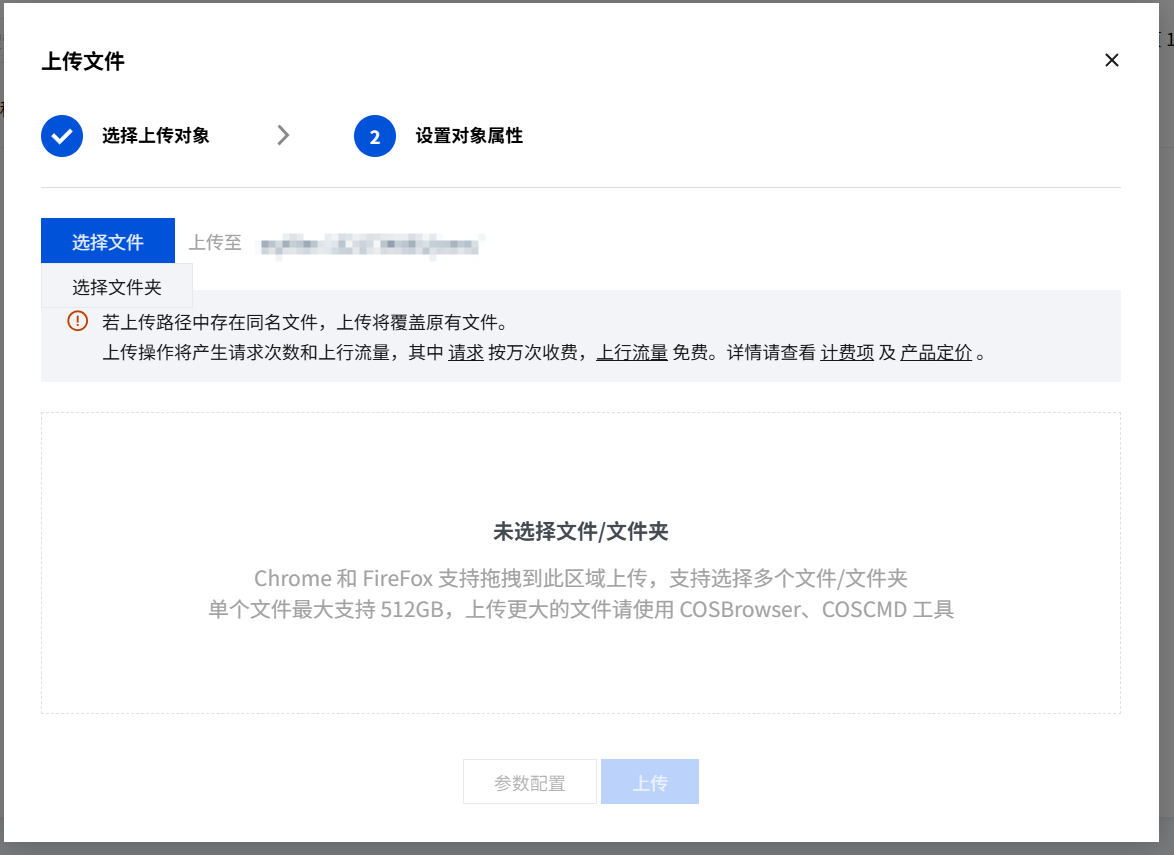Click the 未选择文件/文件夹 placeholder text
1174x855 pixels.
pos(581,531)
